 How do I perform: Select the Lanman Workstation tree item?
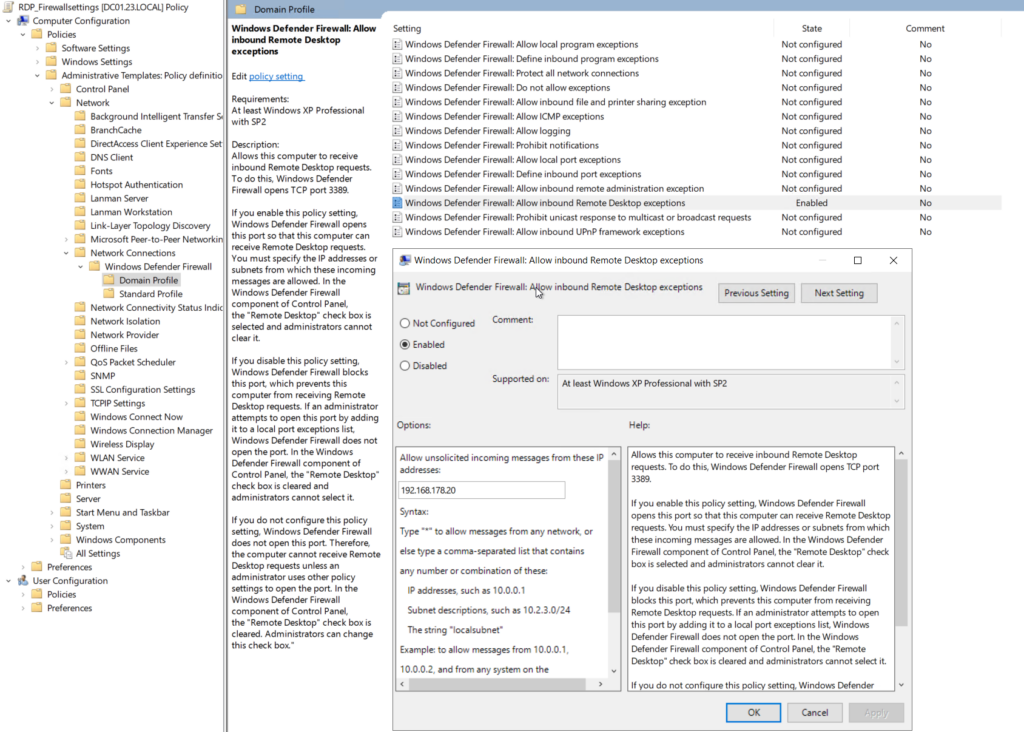(131, 212)
